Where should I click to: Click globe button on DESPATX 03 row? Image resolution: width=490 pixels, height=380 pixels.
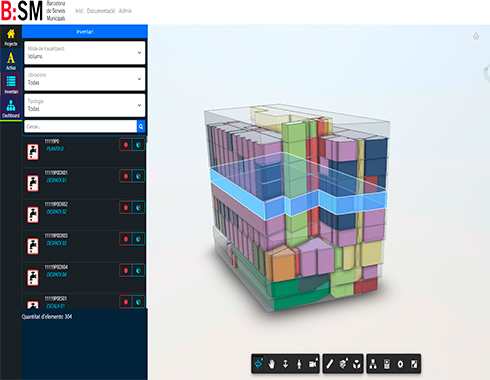coord(138,239)
